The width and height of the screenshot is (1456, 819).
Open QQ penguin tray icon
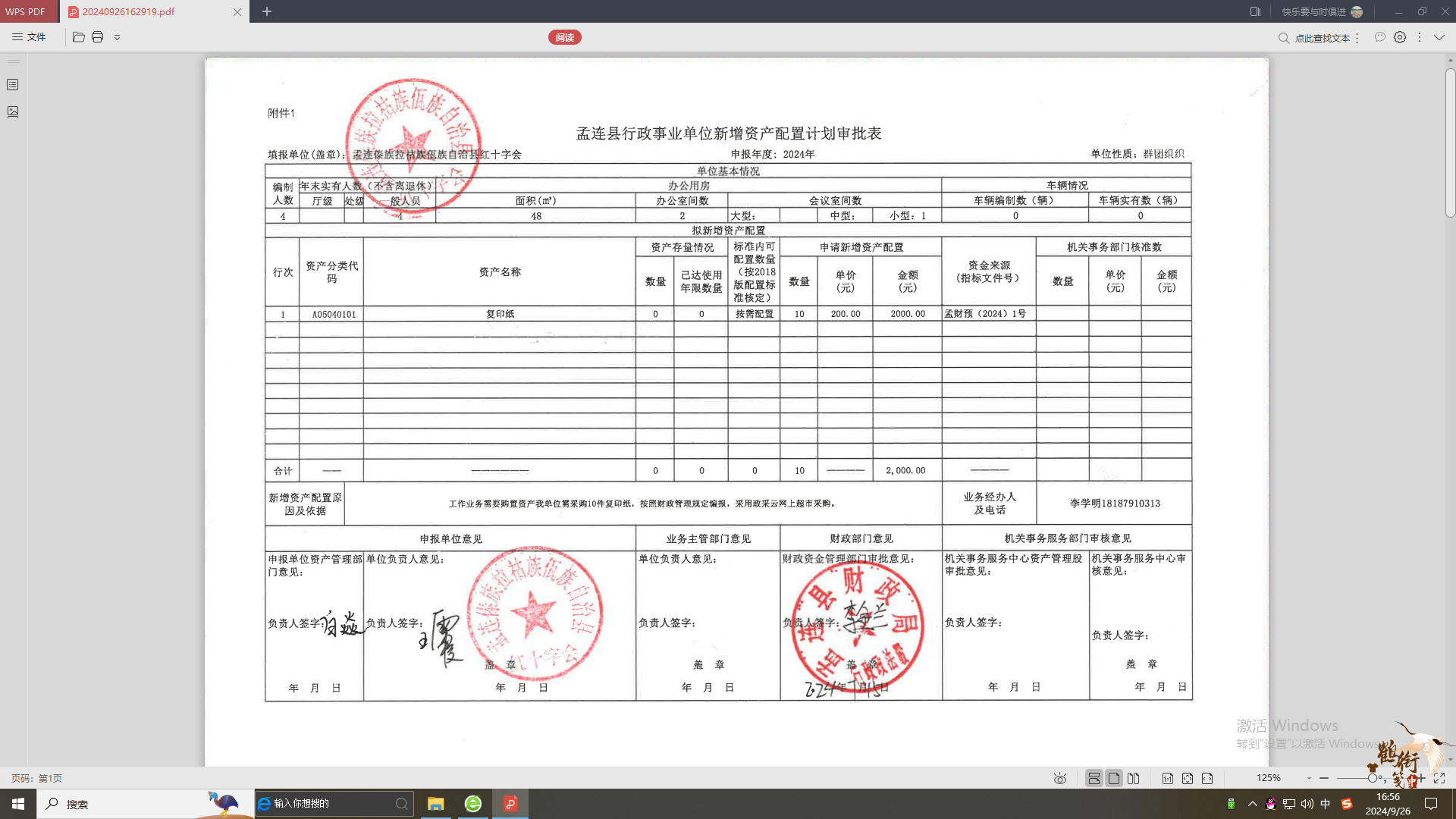(x=1270, y=804)
